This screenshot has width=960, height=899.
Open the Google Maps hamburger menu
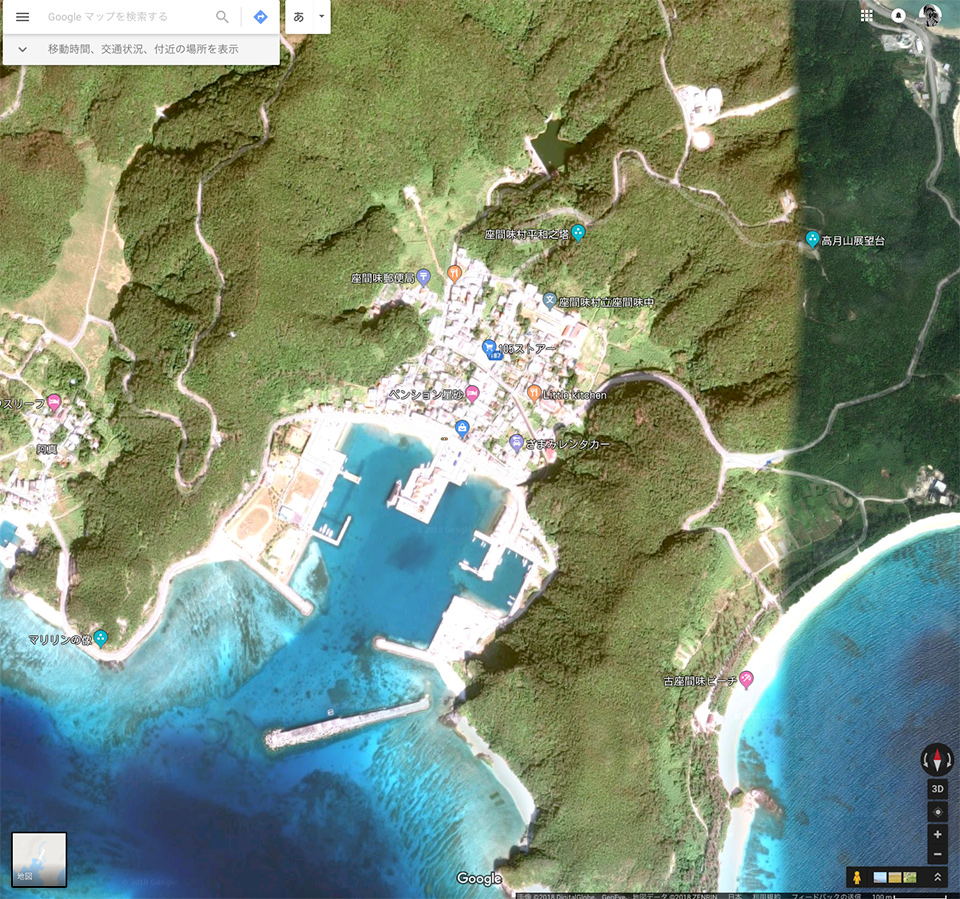(x=23, y=17)
